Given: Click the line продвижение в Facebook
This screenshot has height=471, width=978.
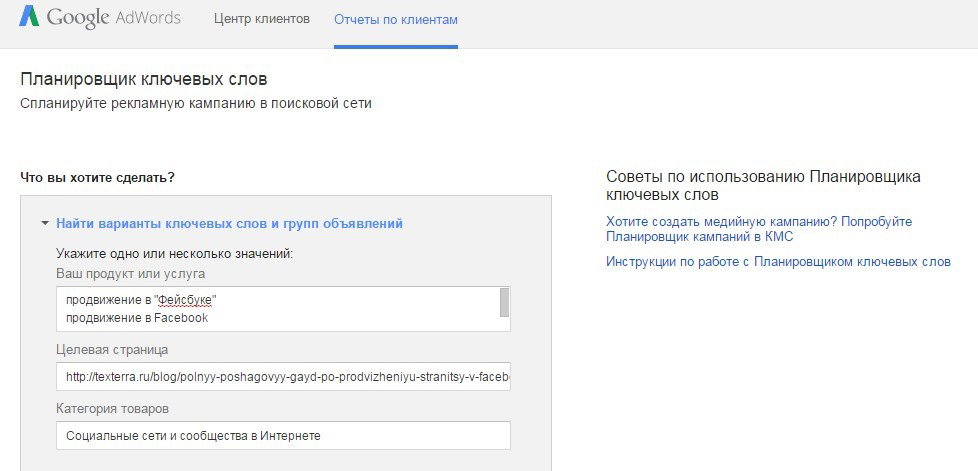Looking at the screenshot, I should (x=137, y=318).
